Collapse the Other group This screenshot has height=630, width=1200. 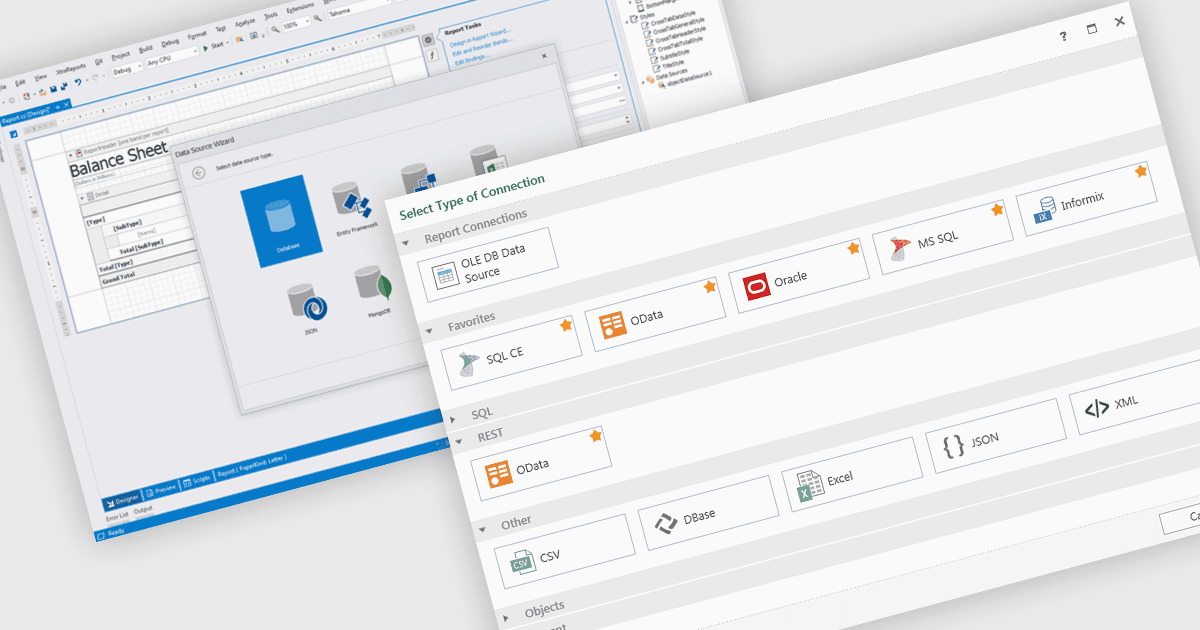(483, 528)
